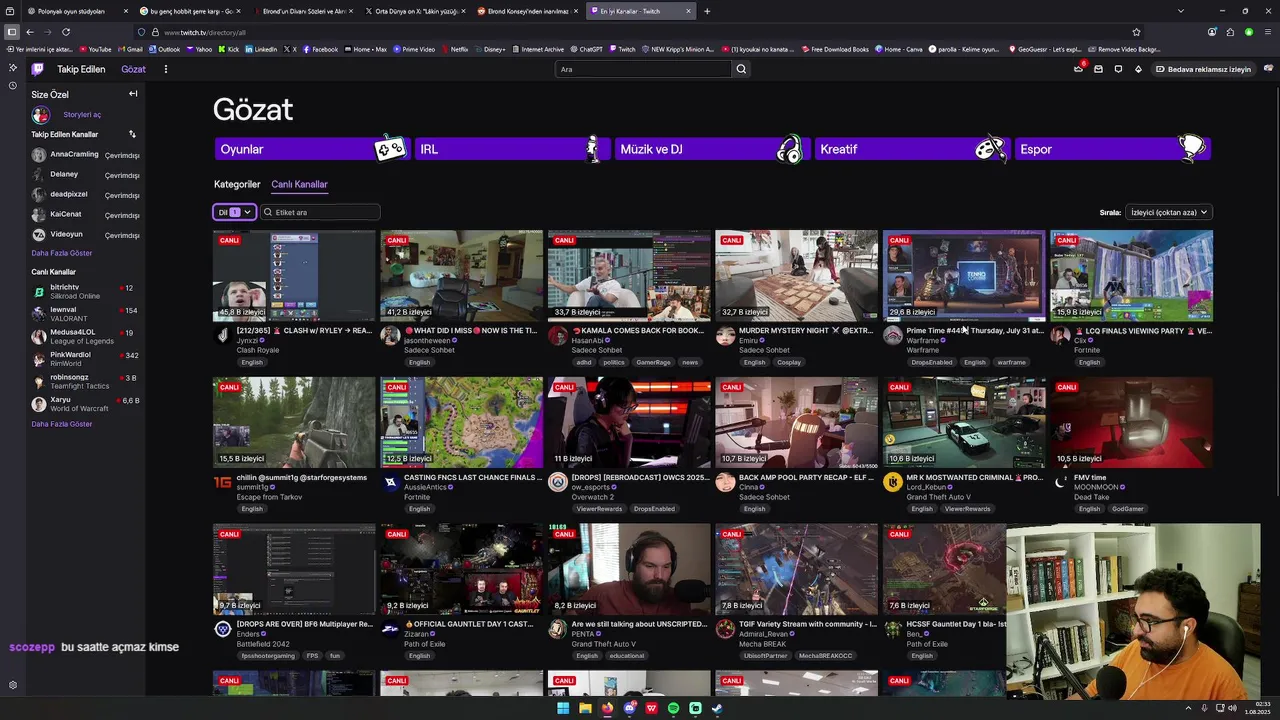Go to Gözat in top navigation
The width and height of the screenshot is (1280, 720).
coord(133,69)
